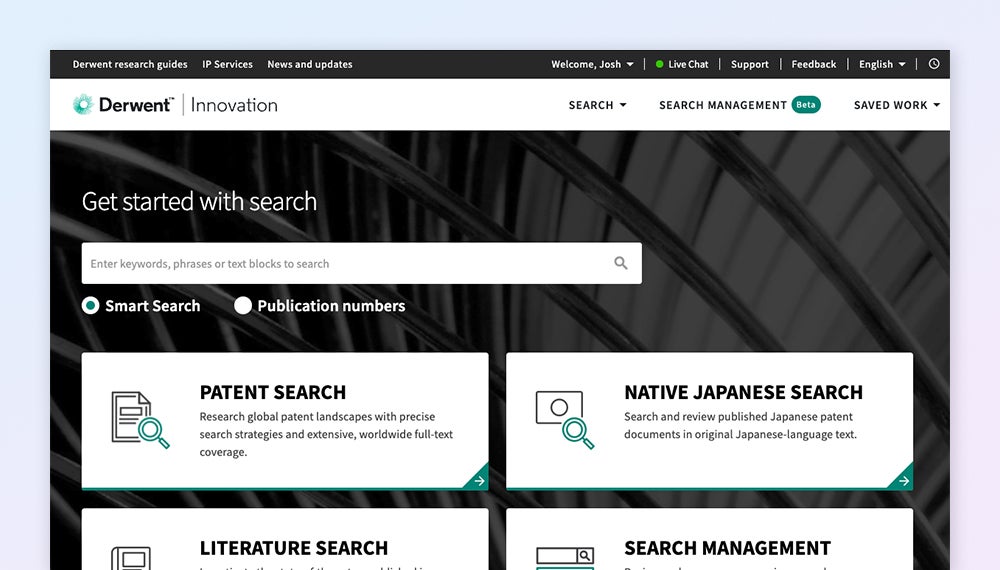Click the clock history icon in top bar
Image resolution: width=1000 pixels, height=570 pixels.
[934, 64]
